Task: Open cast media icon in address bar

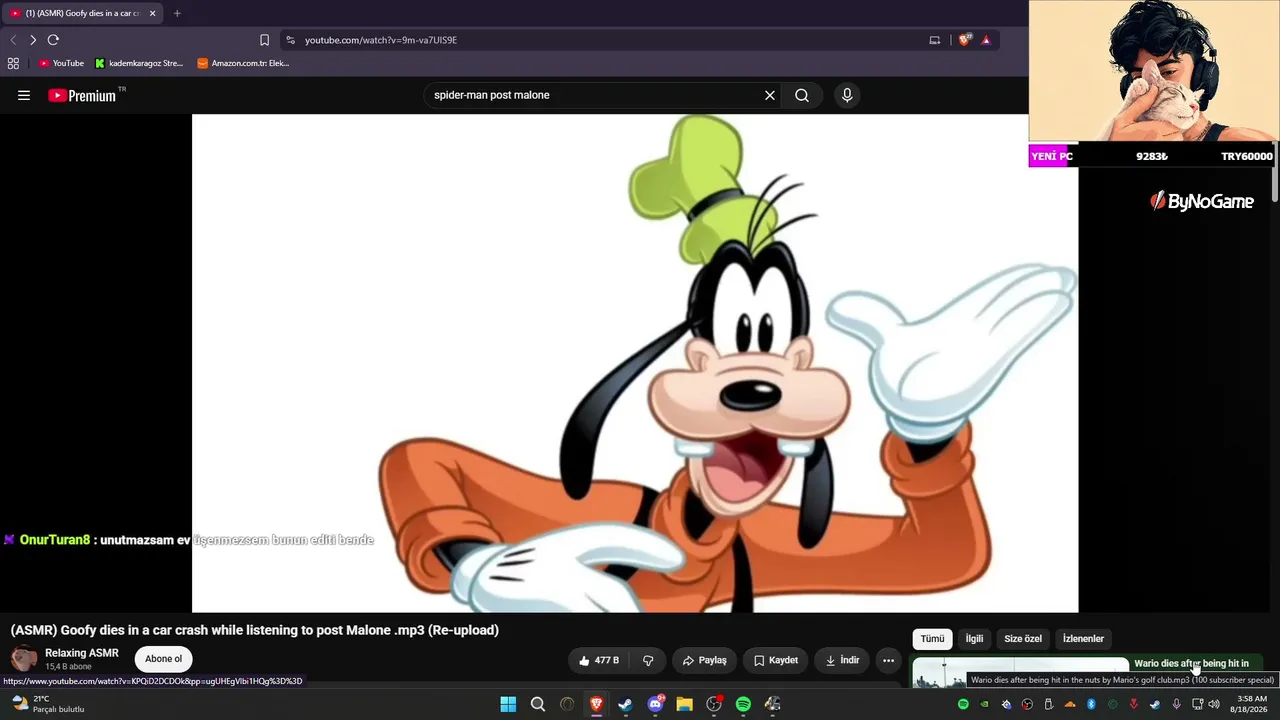Action: [935, 40]
